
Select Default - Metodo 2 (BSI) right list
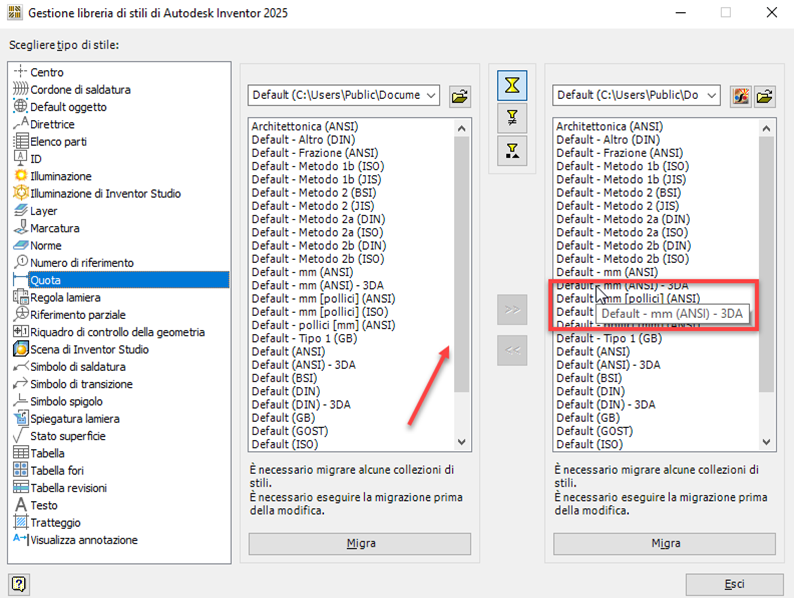click(x=619, y=192)
